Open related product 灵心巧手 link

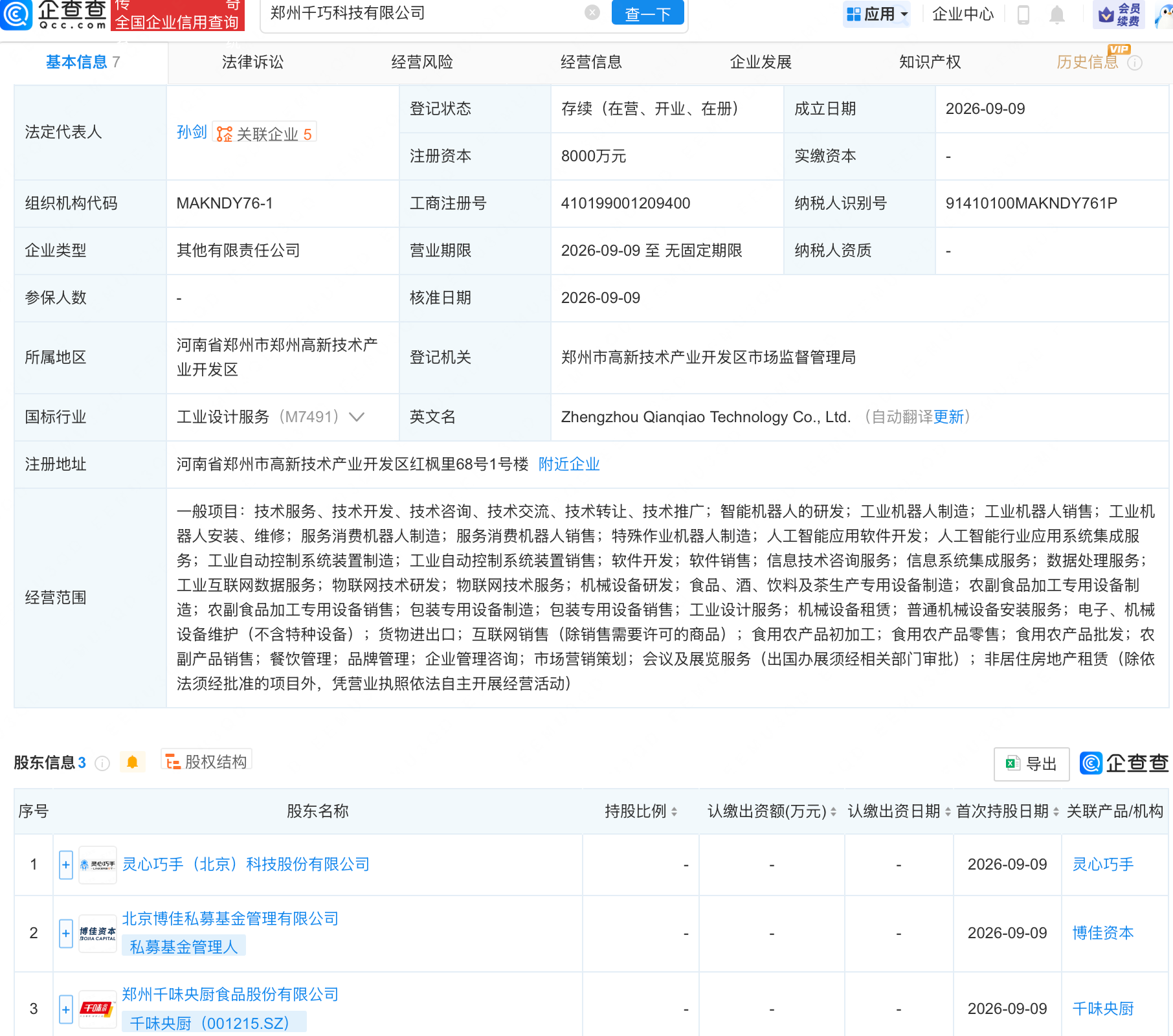coord(1103,864)
